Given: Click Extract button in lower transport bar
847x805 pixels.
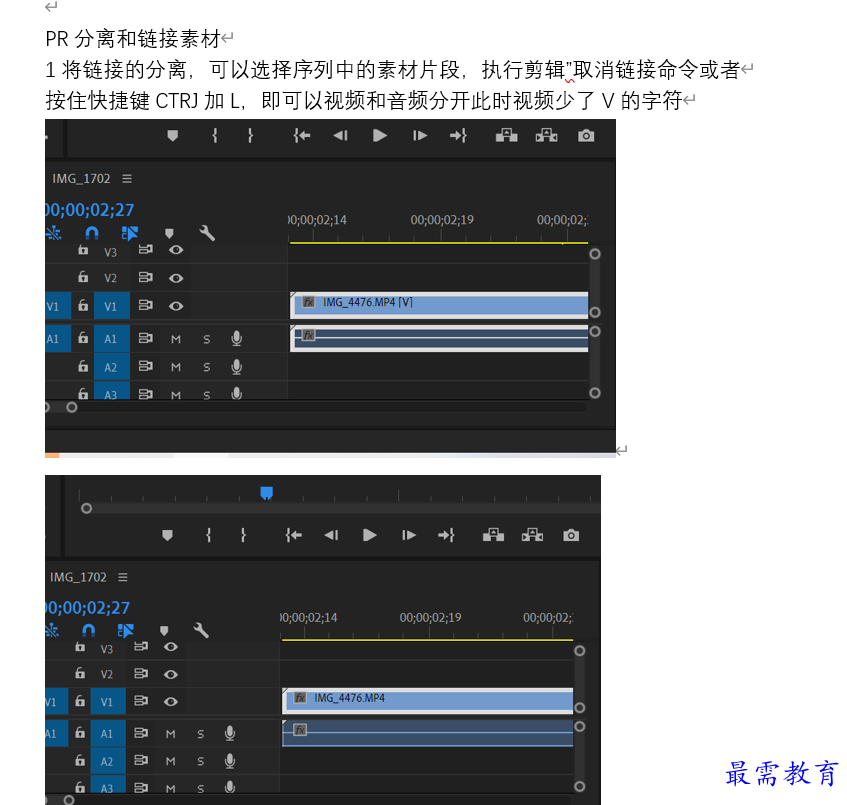Looking at the screenshot, I should pyautogui.click(x=532, y=535).
